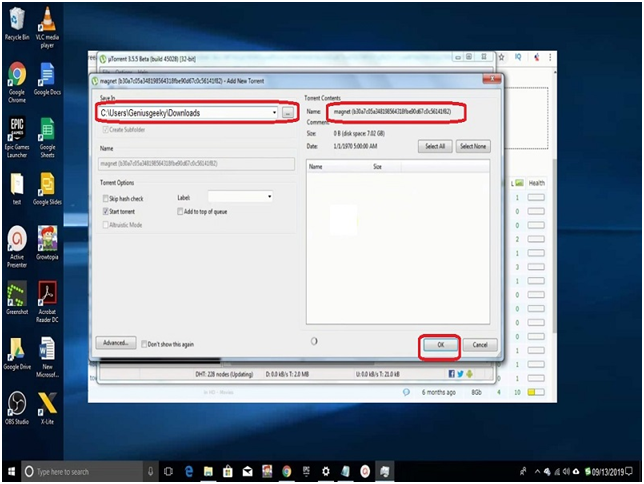The image size is (644, 484).
Task: Click Cancel in Add New Torrent dialog
Action: pos(480,345)
